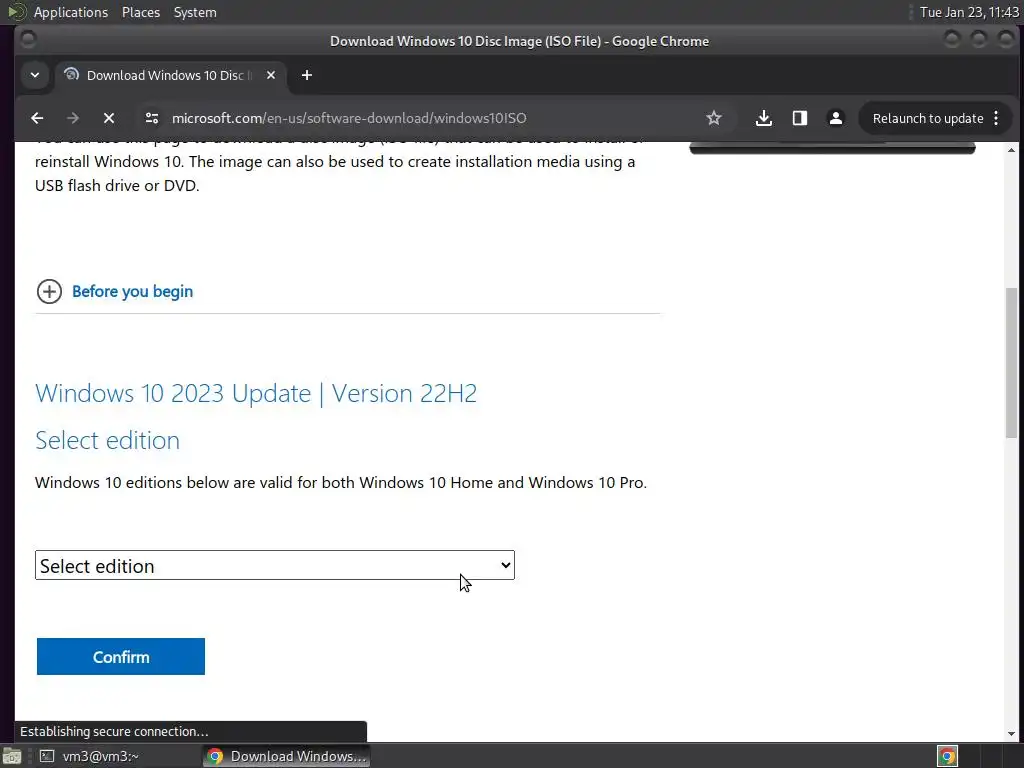1024x768 pixels.
Task: Bookmark this page with the star icon
Action: tap(714, 118)
